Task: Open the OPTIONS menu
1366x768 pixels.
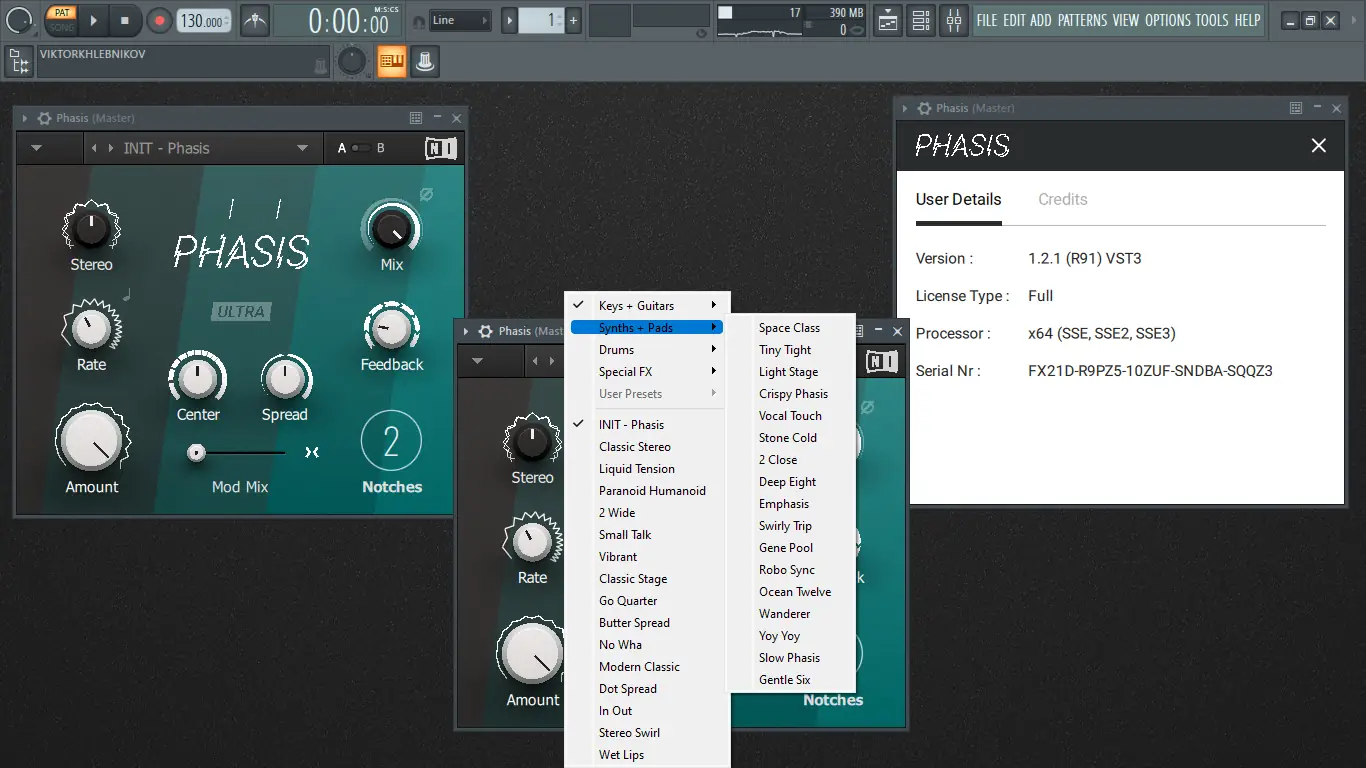Action: 1168,20
